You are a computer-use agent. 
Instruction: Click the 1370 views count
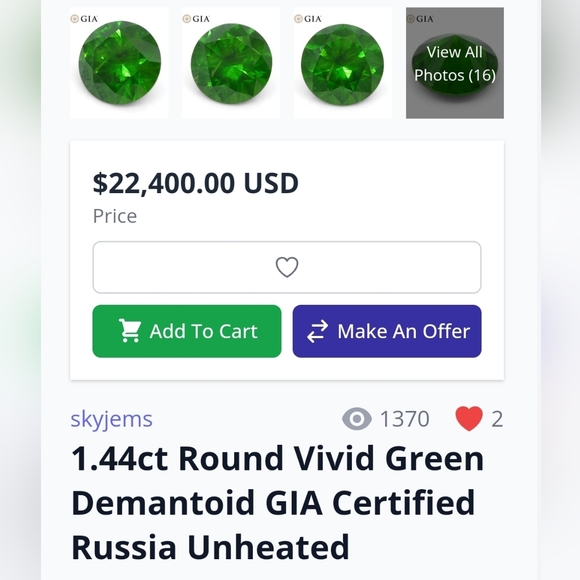click(405, 419)
